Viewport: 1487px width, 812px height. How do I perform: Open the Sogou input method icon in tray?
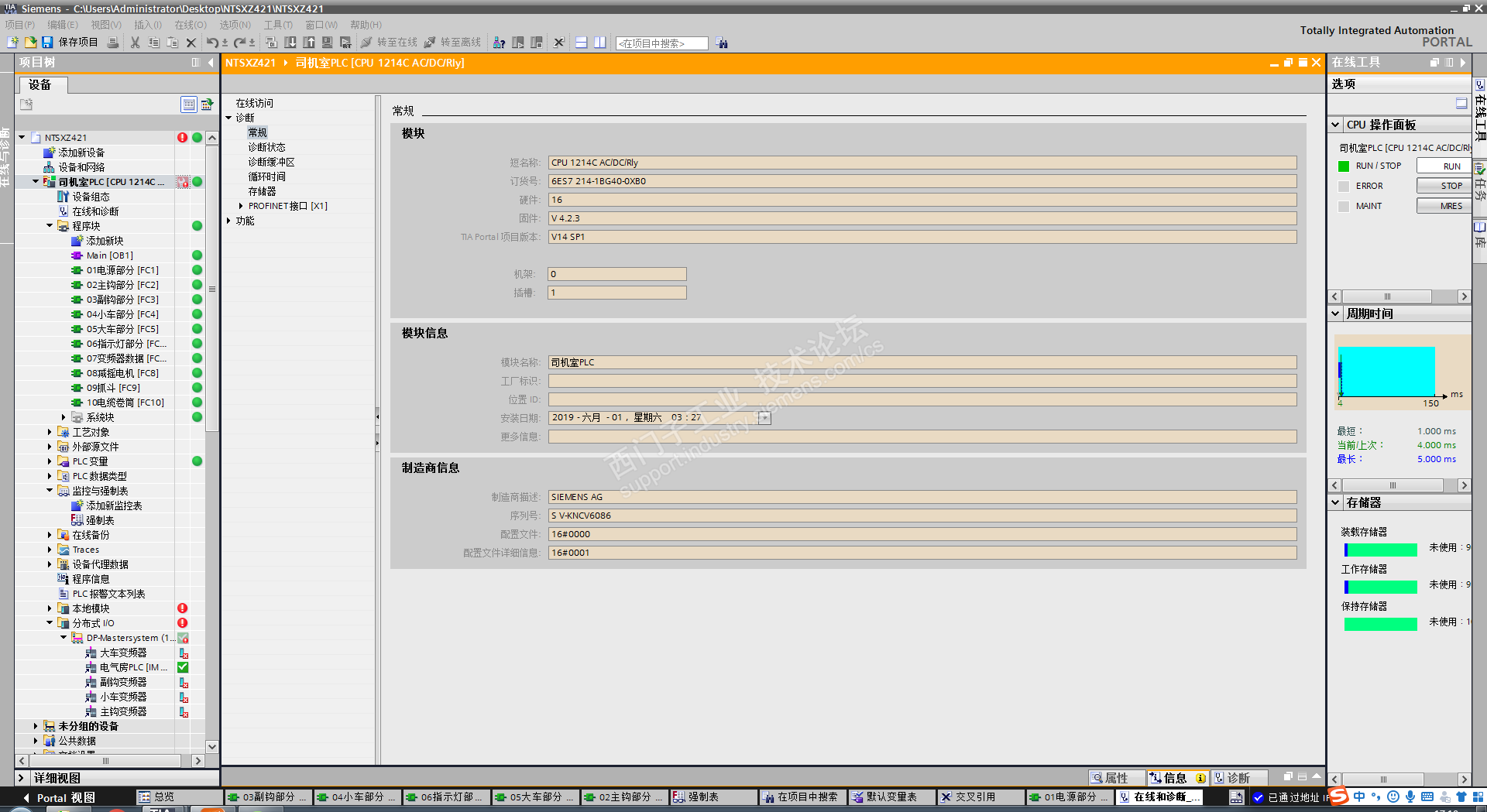pos(1338,797)
